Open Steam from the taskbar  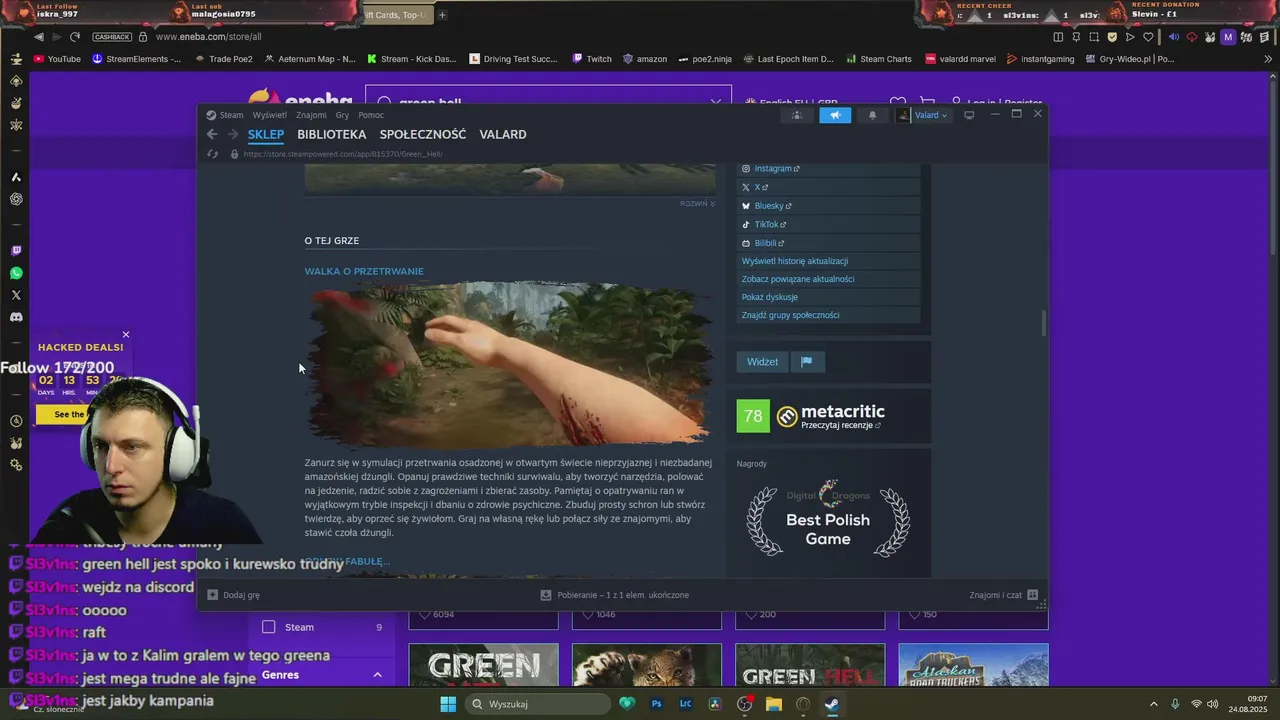click(x=831, y=704)
